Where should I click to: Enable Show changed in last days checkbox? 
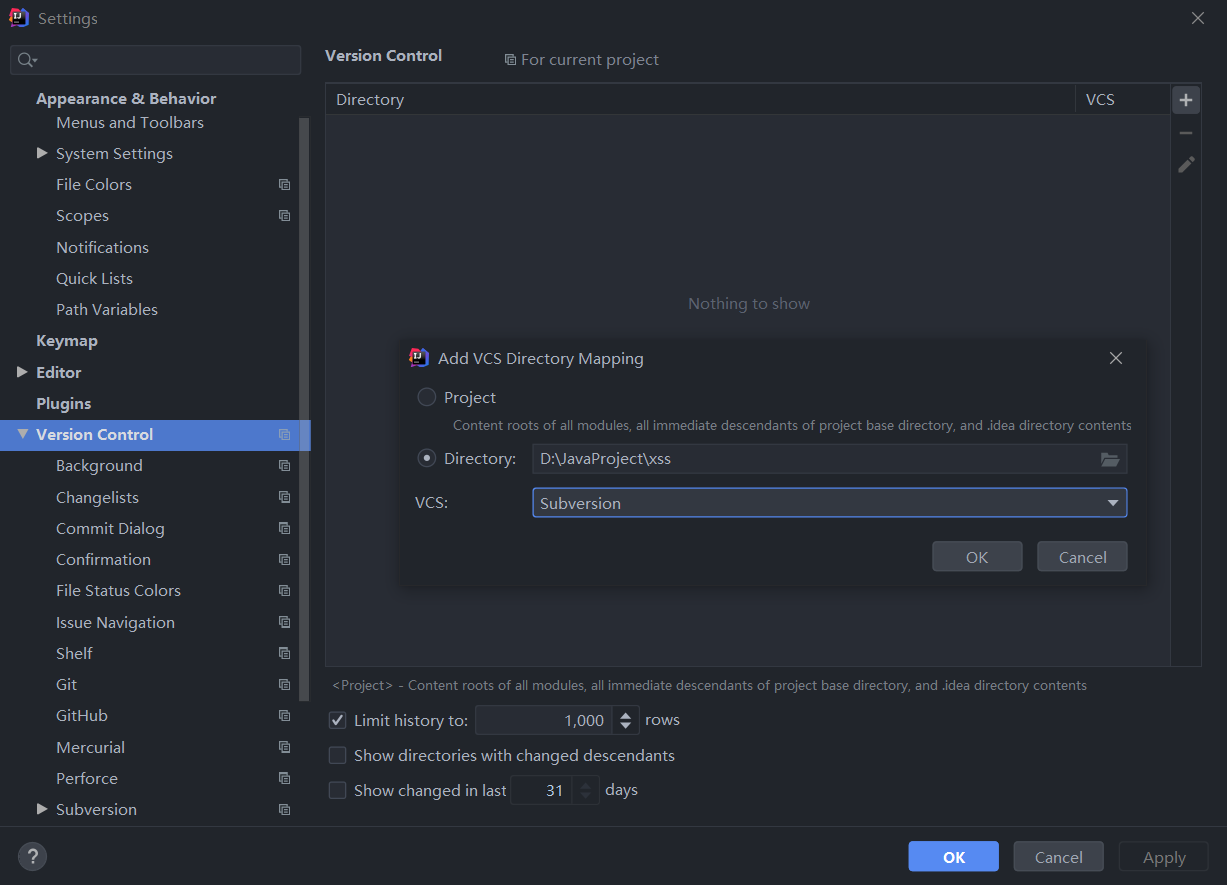tap(338, 790)
